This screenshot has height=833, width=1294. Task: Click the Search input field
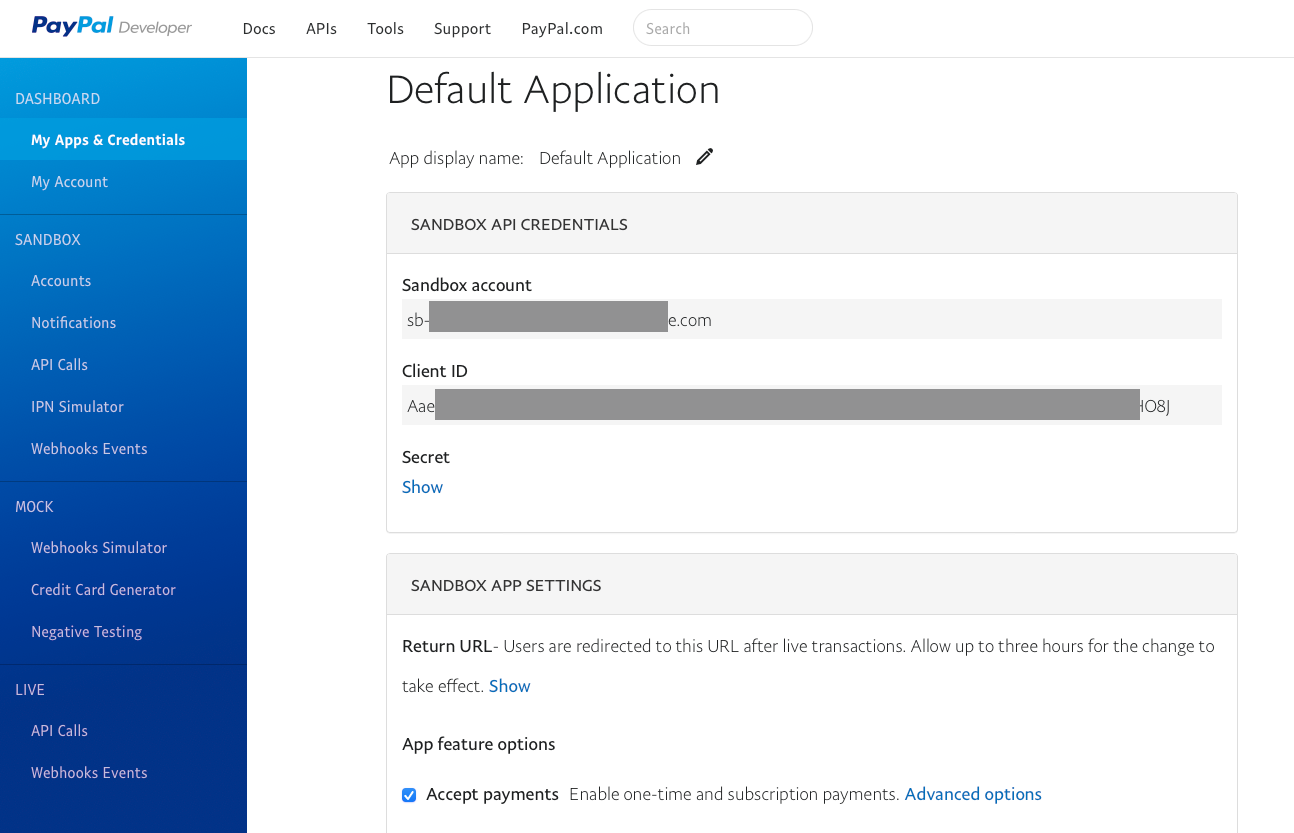(x=722, y=28)
